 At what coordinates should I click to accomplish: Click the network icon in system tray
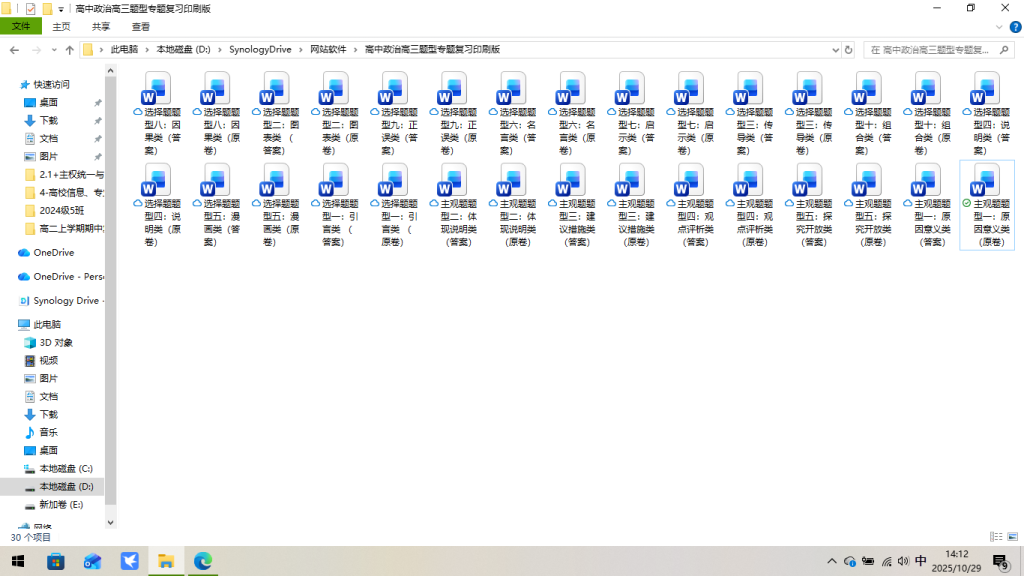[x=886, y=561]
